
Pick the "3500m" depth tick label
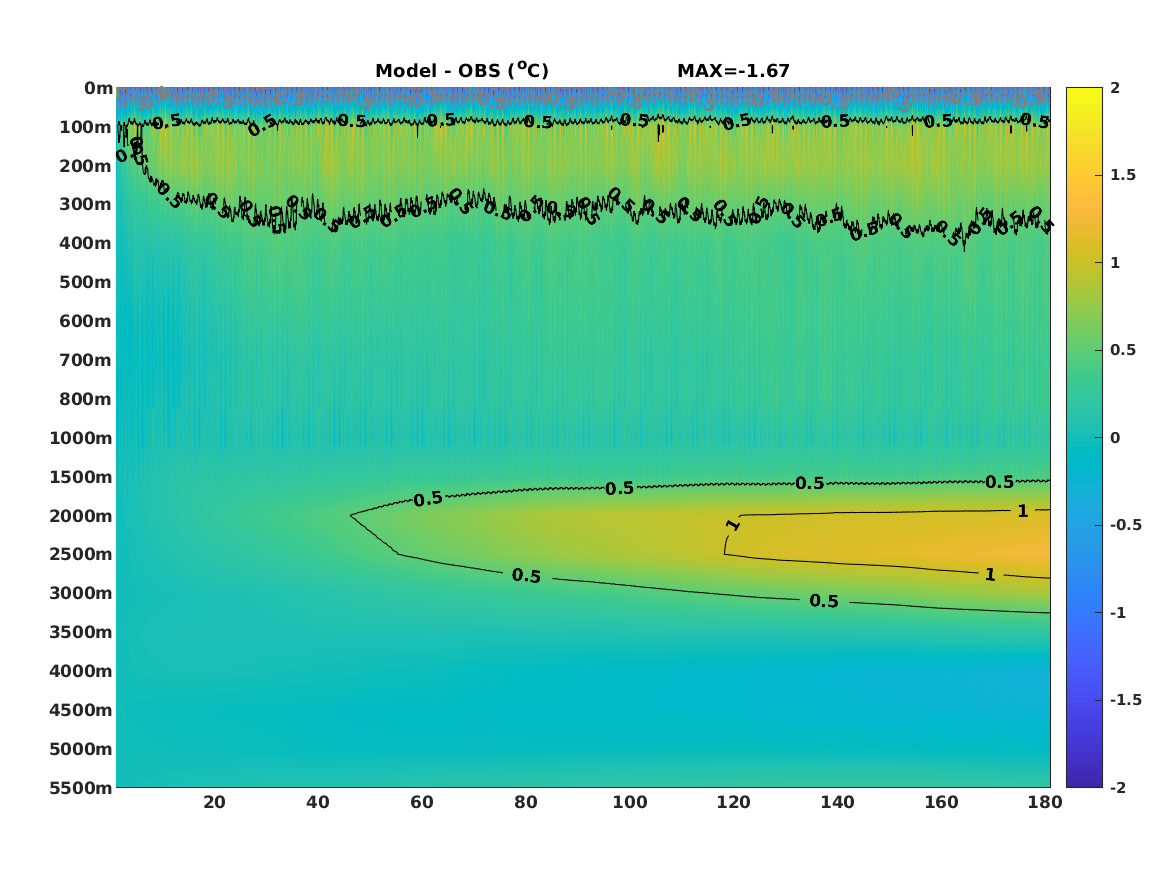(x=81, y=632)
